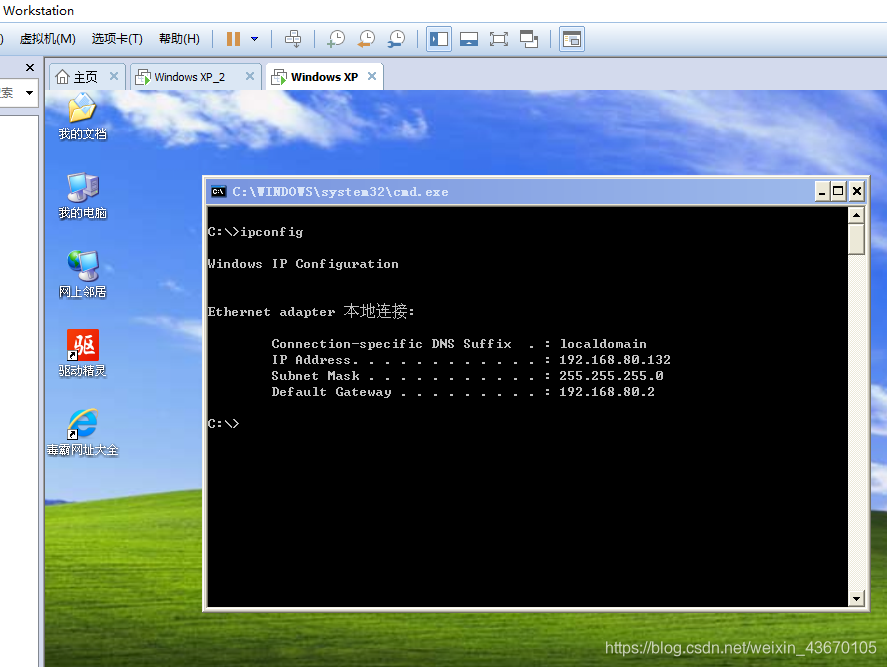Close the Windows XP tab
Viewport: 887px width, 667px height.
[x=372, y=76]
